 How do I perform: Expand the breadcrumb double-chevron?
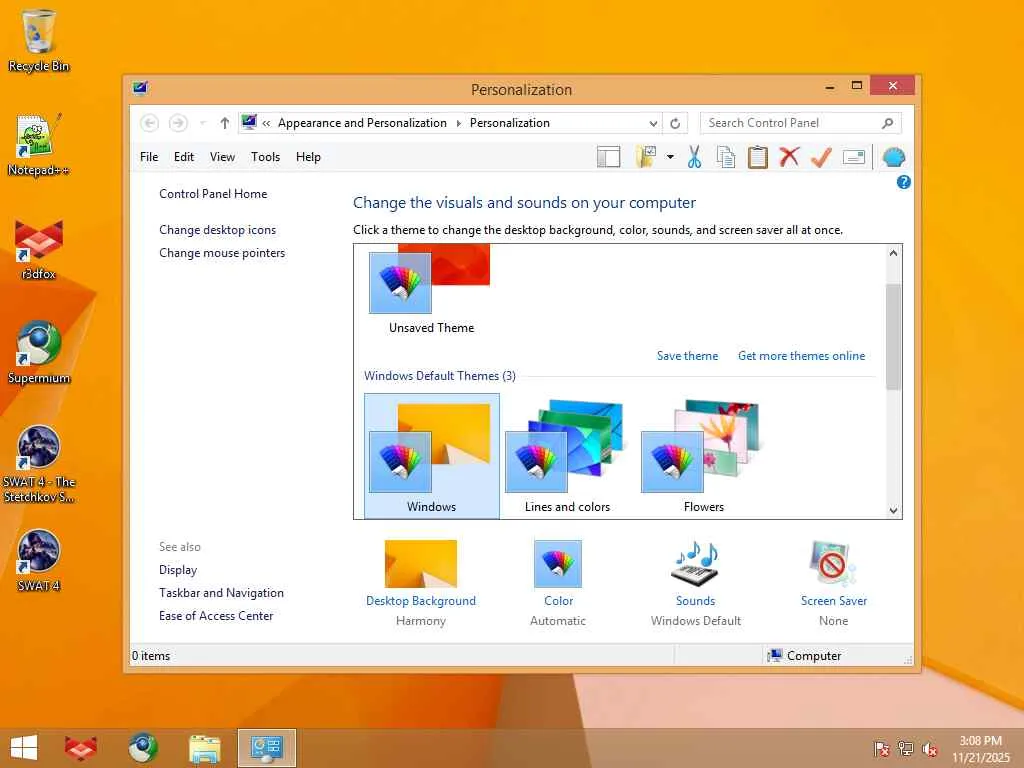pos(266,123)
